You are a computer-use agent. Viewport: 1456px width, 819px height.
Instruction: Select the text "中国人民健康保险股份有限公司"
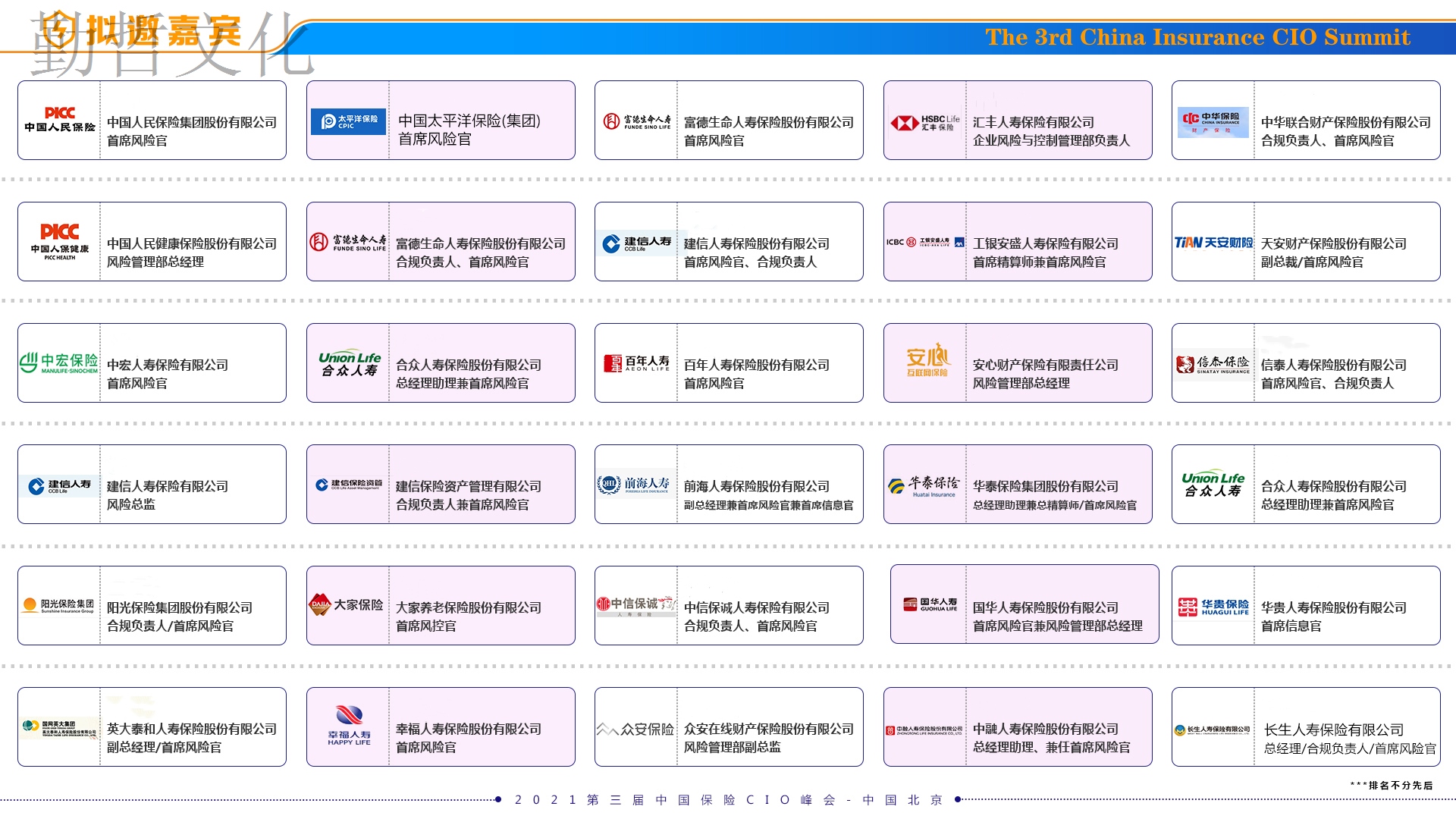click(192, 243)
